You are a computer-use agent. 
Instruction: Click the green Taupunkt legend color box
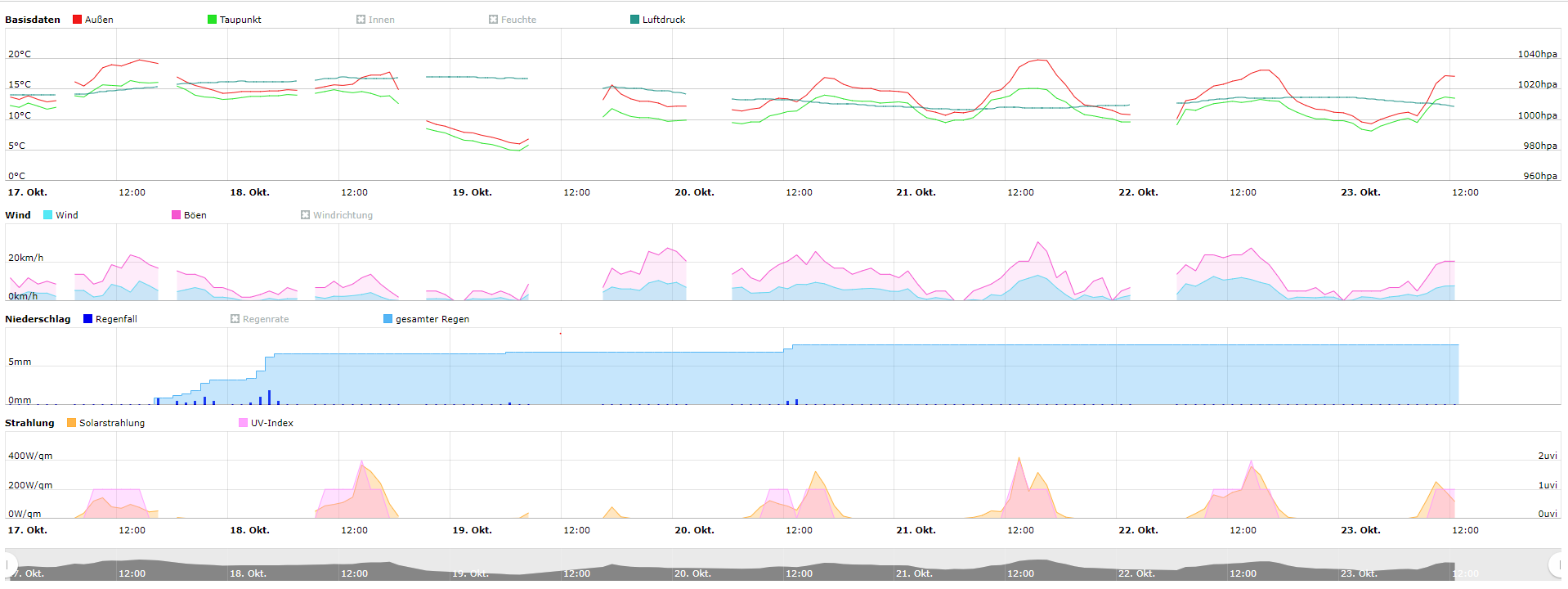tap(212, 20)
